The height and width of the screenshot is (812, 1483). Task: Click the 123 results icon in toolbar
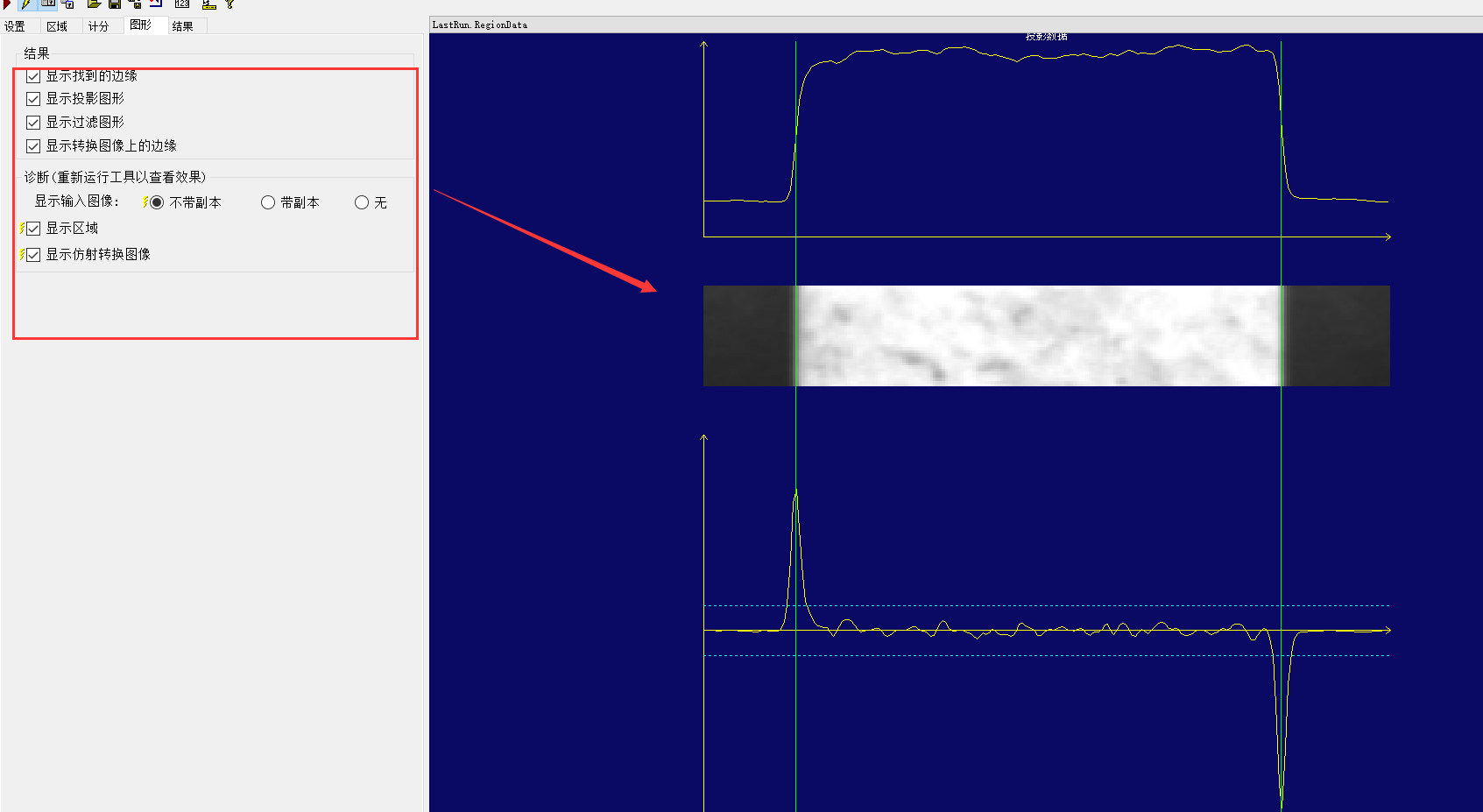(x=182, y=4)
